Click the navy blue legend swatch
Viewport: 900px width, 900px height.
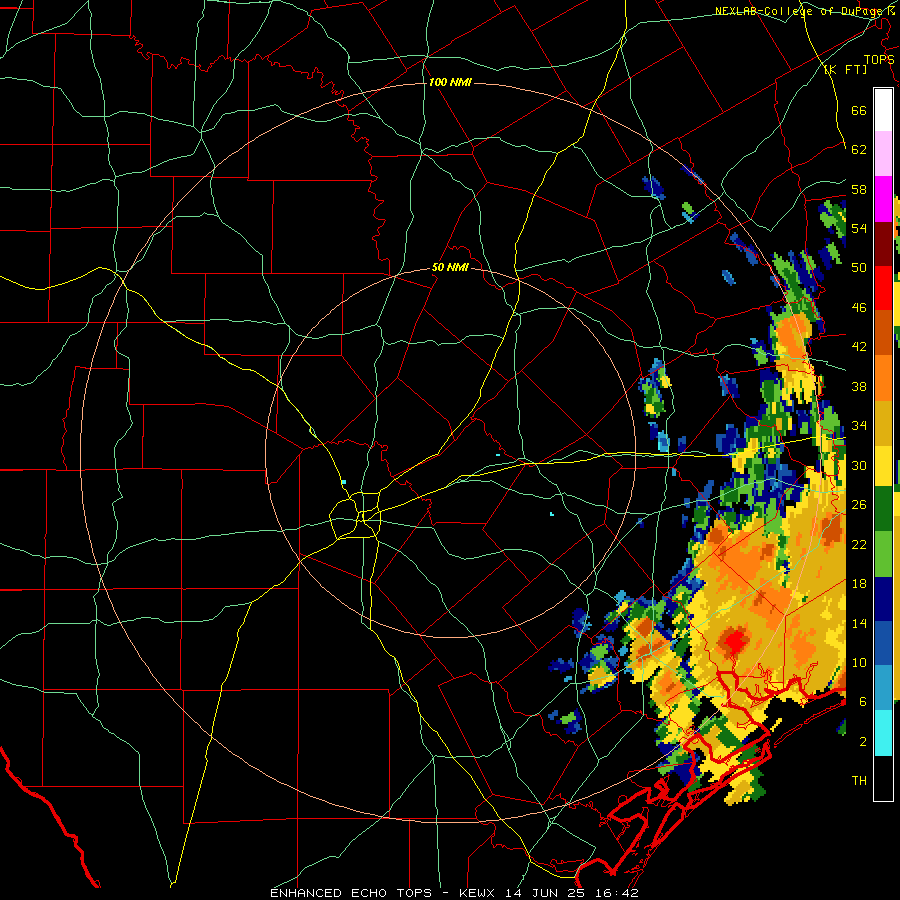(x=883, y=598)
